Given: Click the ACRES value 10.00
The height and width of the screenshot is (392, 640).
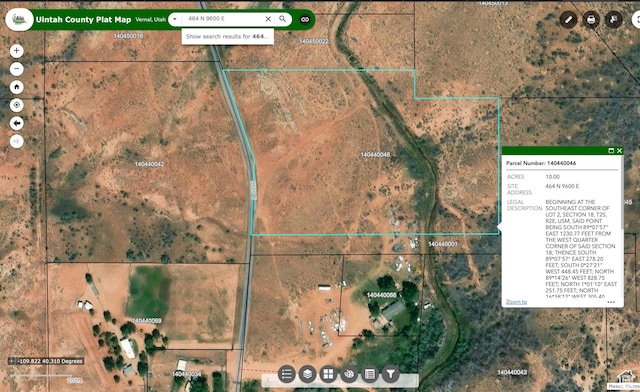Looking at the screenshot, I should [x=552, y=177].
